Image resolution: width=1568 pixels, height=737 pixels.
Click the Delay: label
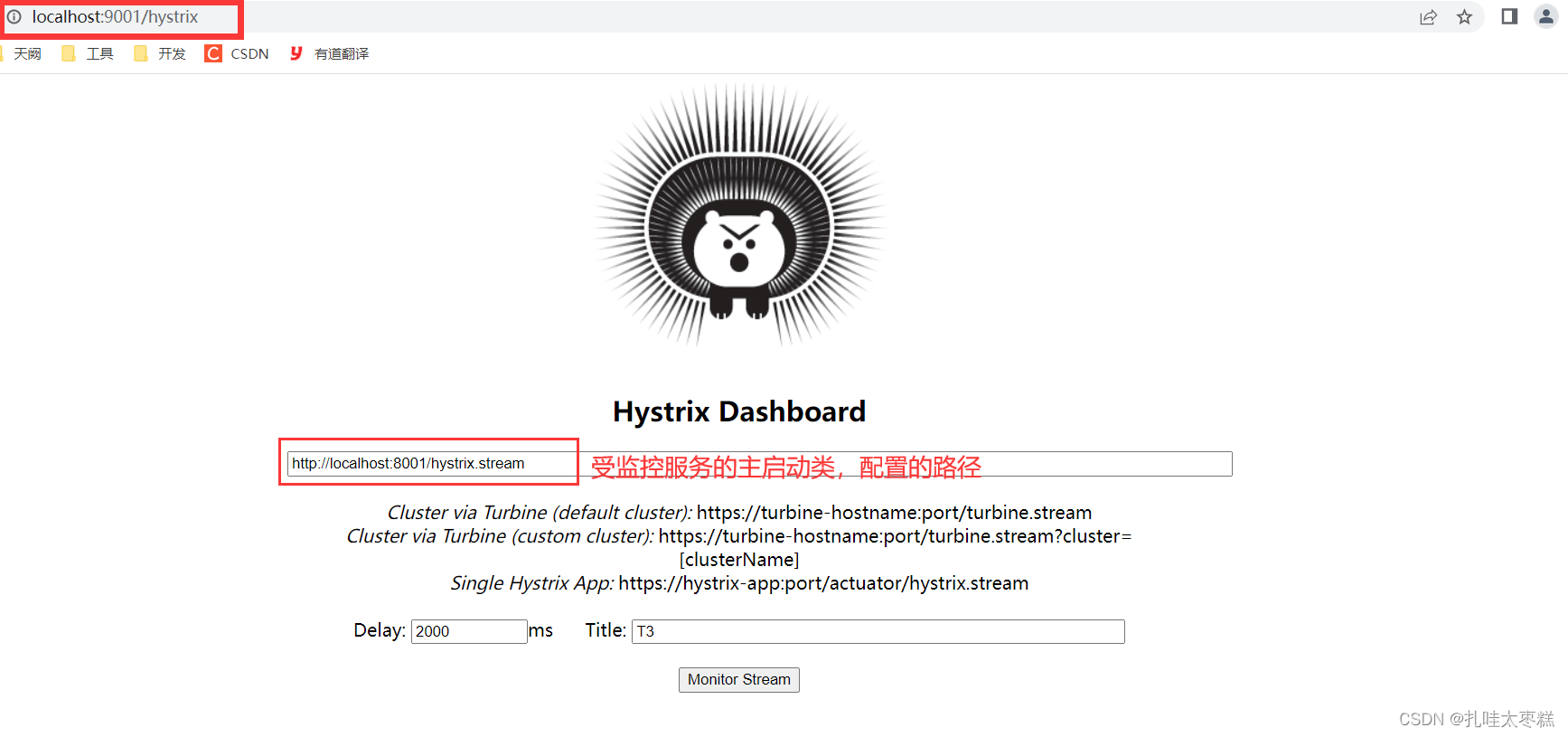coord(380,630)
